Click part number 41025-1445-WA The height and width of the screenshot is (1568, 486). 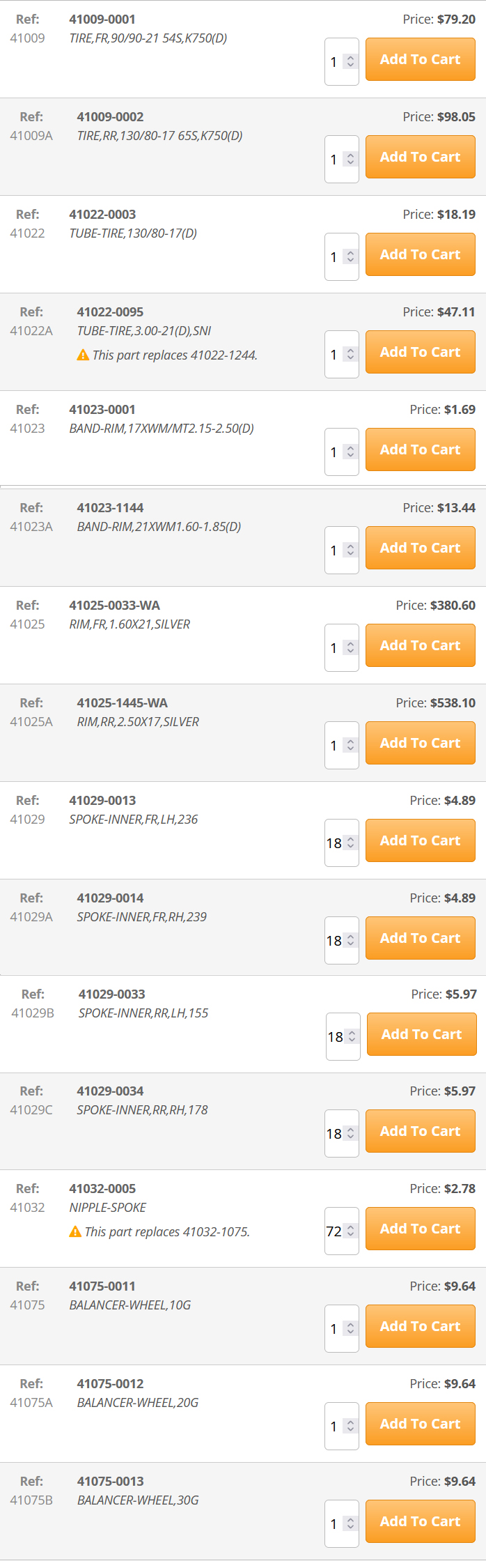[x=123, y=703]
